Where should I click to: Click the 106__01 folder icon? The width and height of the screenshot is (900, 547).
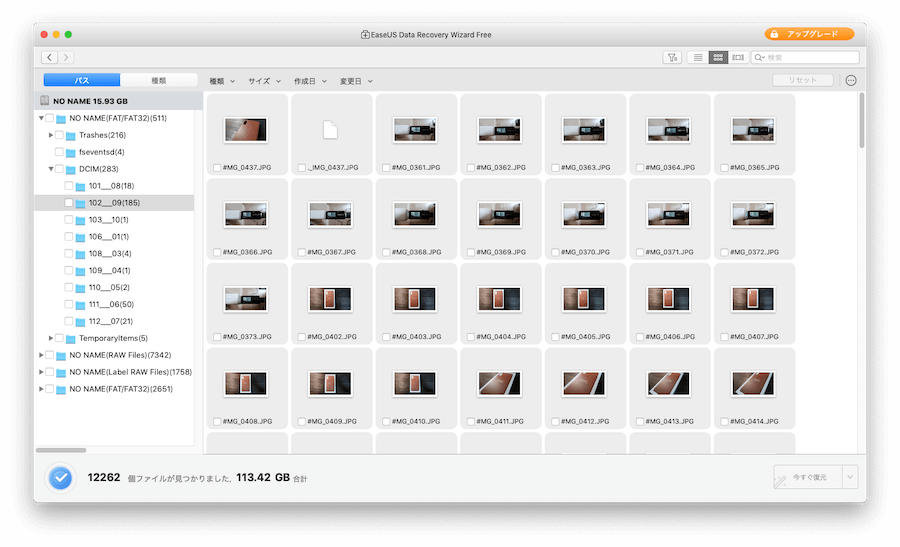coord(80,237)
